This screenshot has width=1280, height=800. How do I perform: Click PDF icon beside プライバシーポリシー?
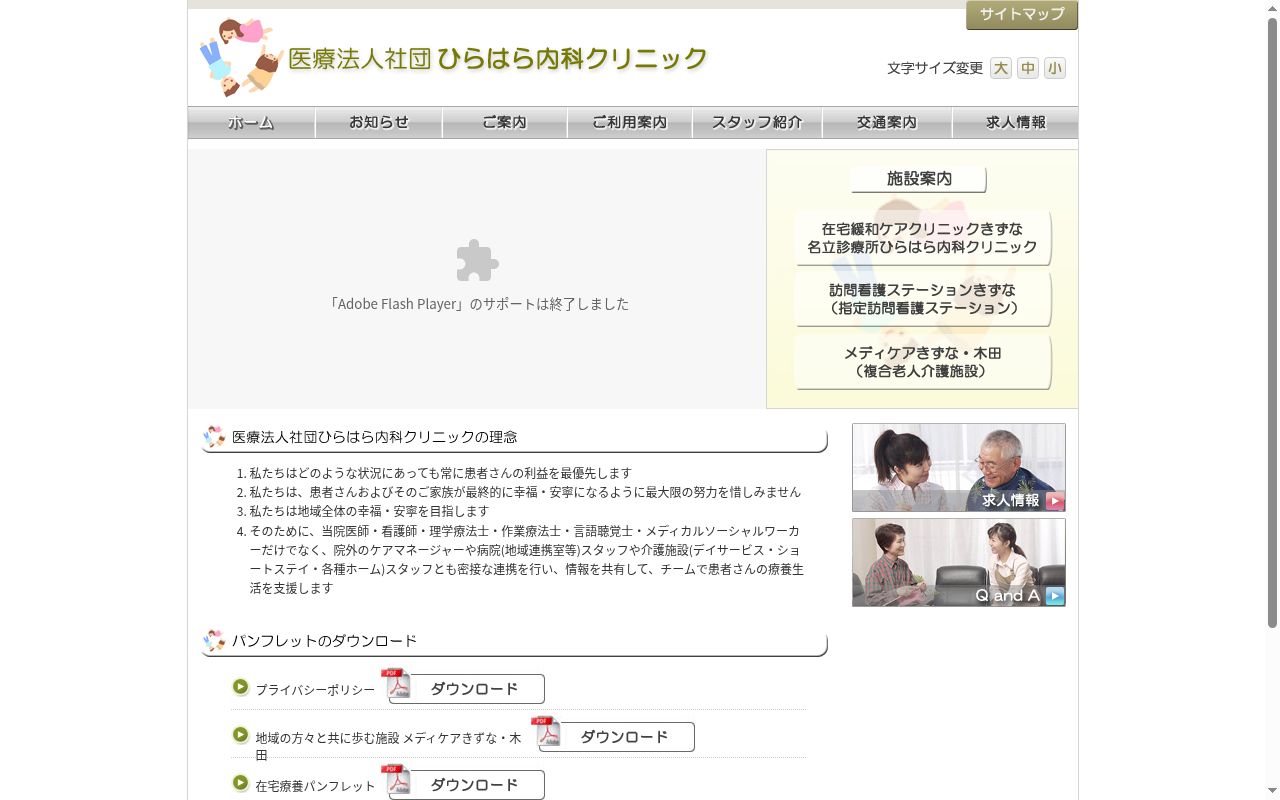(x=396, y=684)
